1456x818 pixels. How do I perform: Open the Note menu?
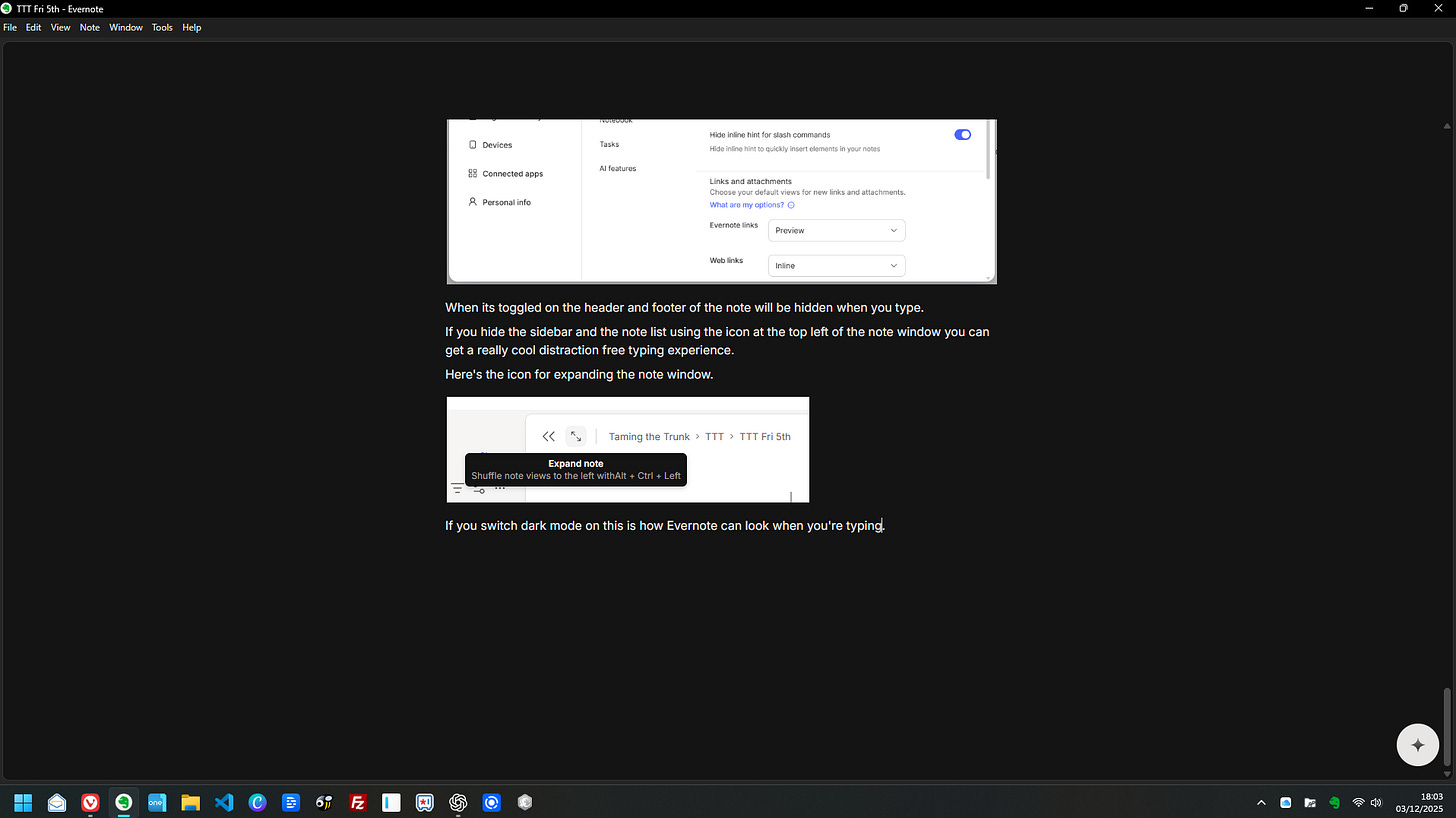[x=90, y=27]
